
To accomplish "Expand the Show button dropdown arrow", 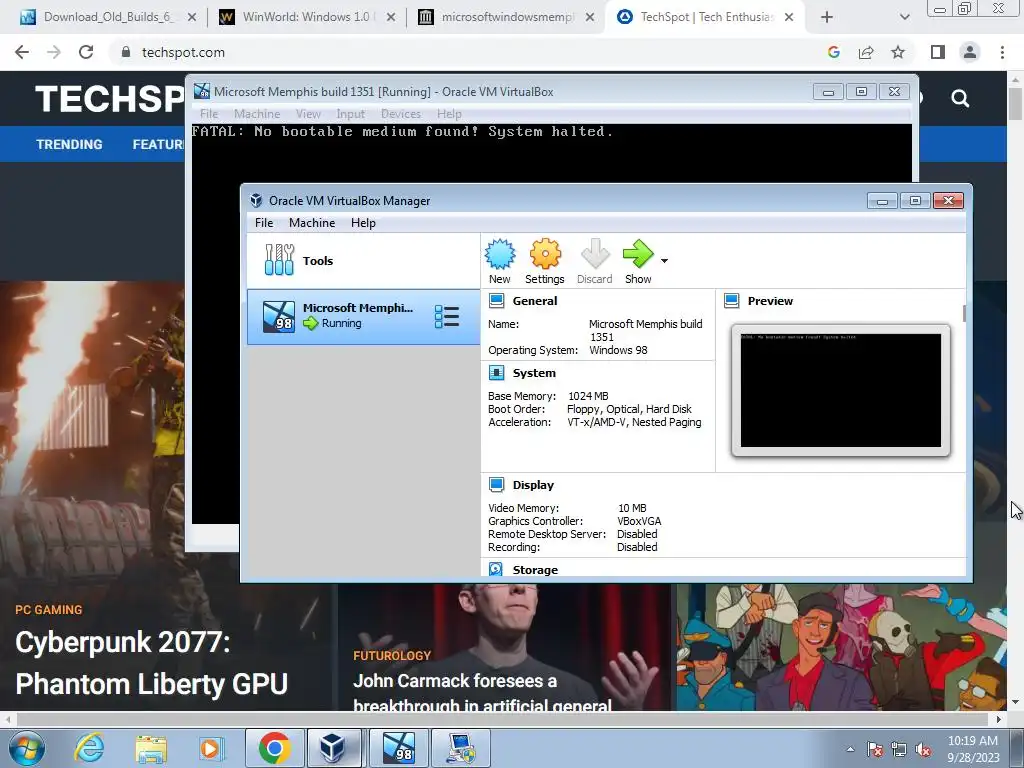I will coord(664,261).
